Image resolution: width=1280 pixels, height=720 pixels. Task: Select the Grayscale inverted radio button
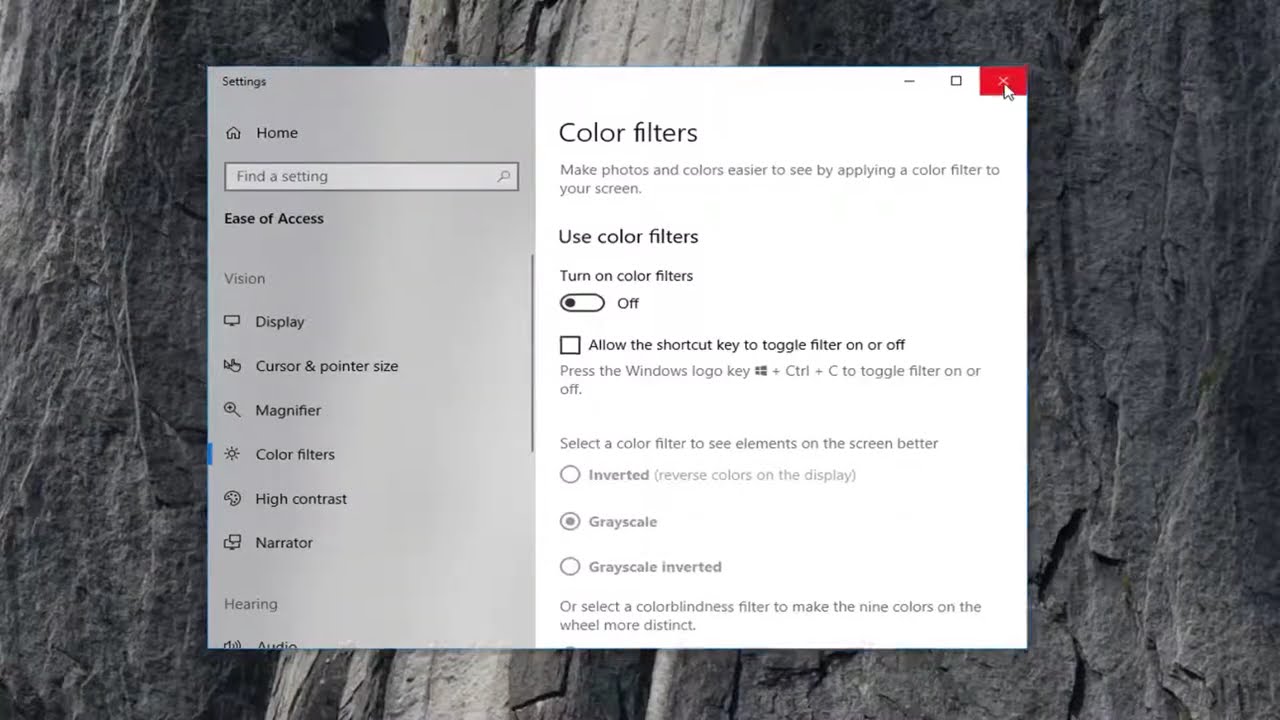[570, 567]
